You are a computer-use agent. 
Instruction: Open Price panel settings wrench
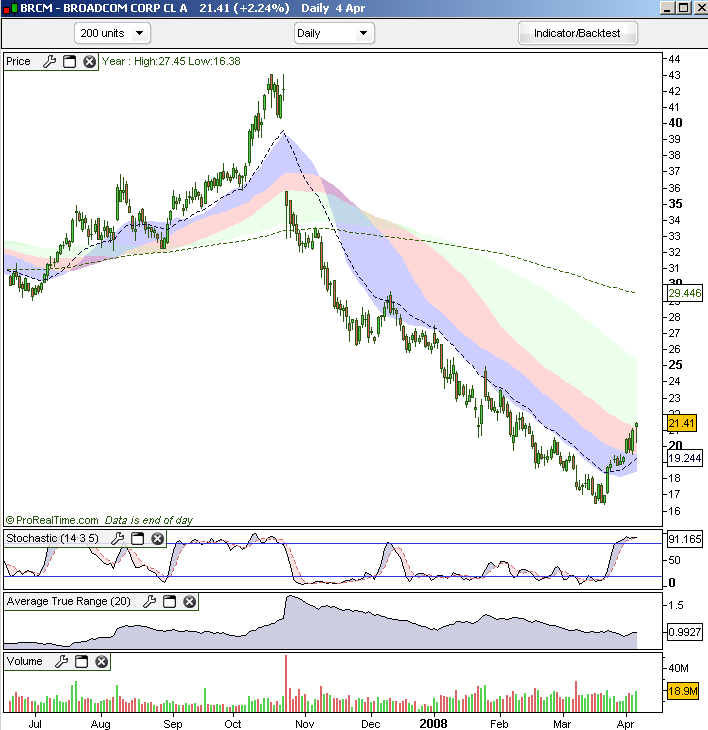tap(49, 61)
